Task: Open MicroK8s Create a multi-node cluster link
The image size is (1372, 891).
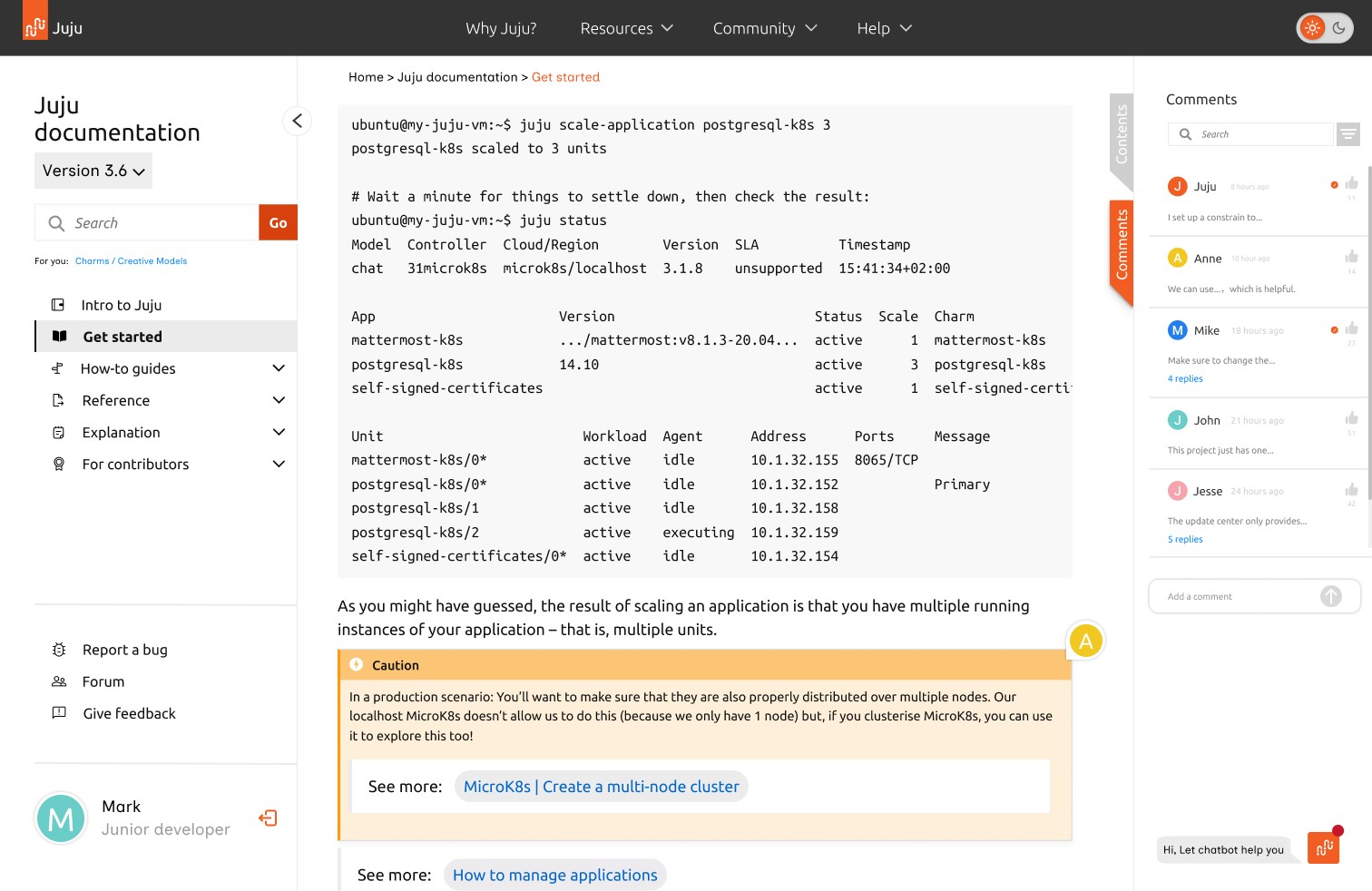Action: [x=601, y=787]
